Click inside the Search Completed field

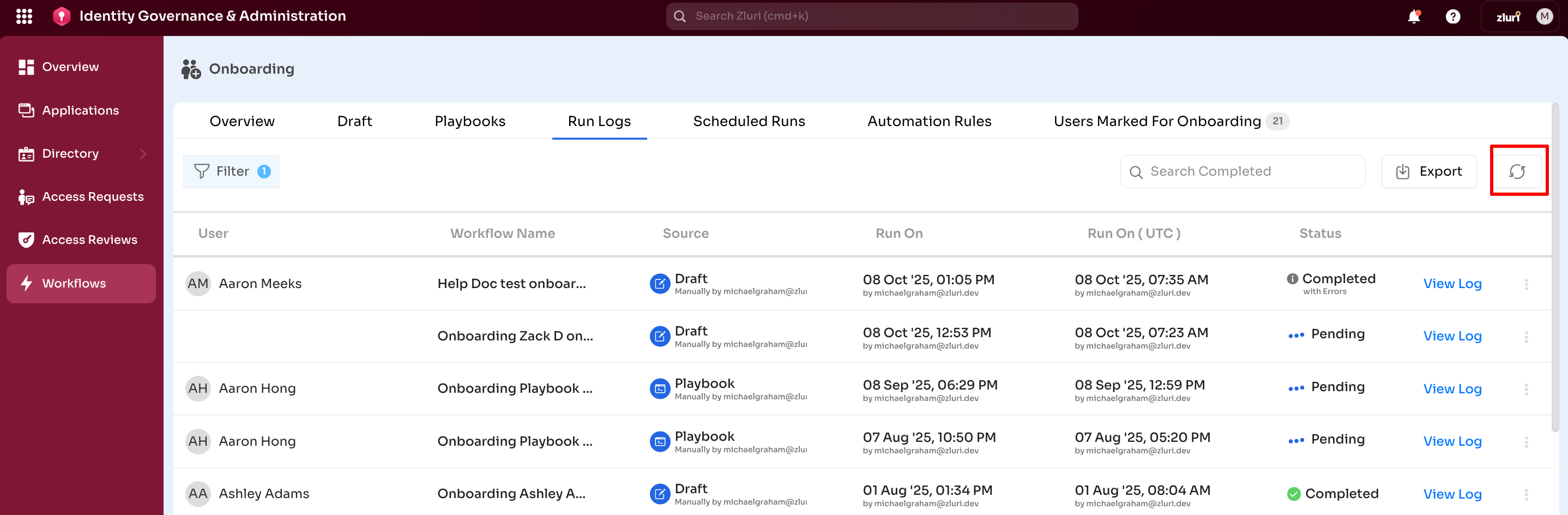[1242, 171]
